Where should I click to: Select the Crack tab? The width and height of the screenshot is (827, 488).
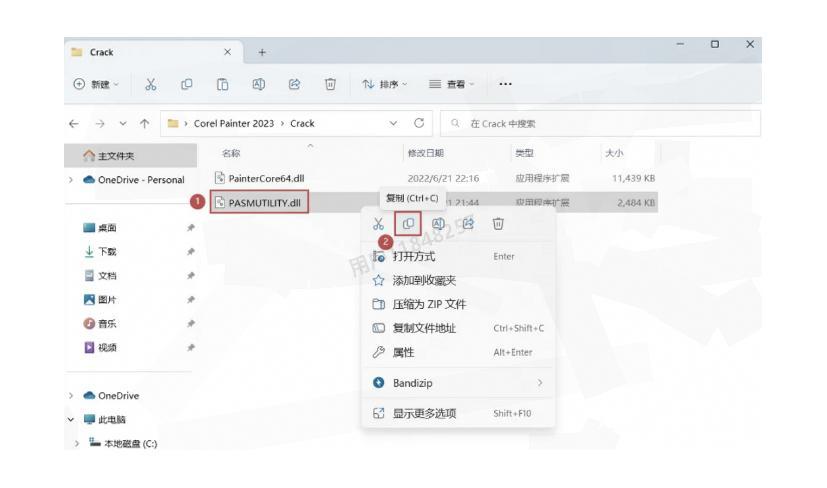(153, 52)
